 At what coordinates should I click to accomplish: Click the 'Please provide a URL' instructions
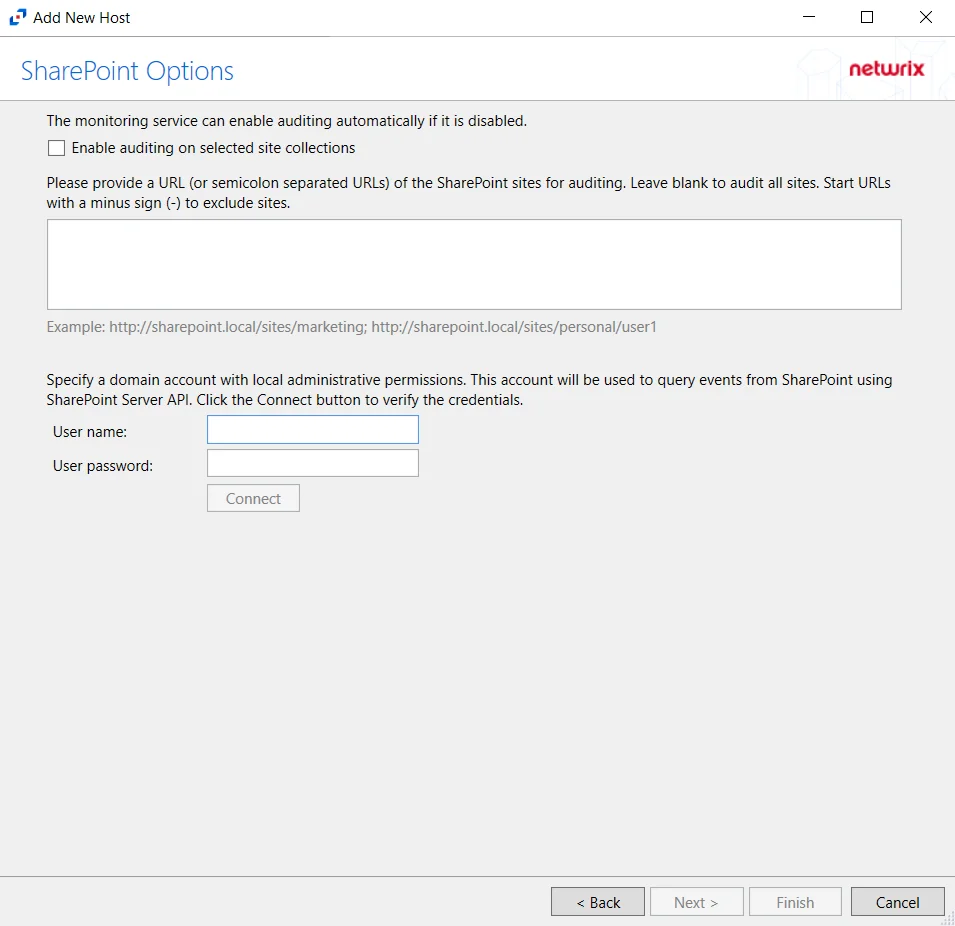[x=468, y=193]
